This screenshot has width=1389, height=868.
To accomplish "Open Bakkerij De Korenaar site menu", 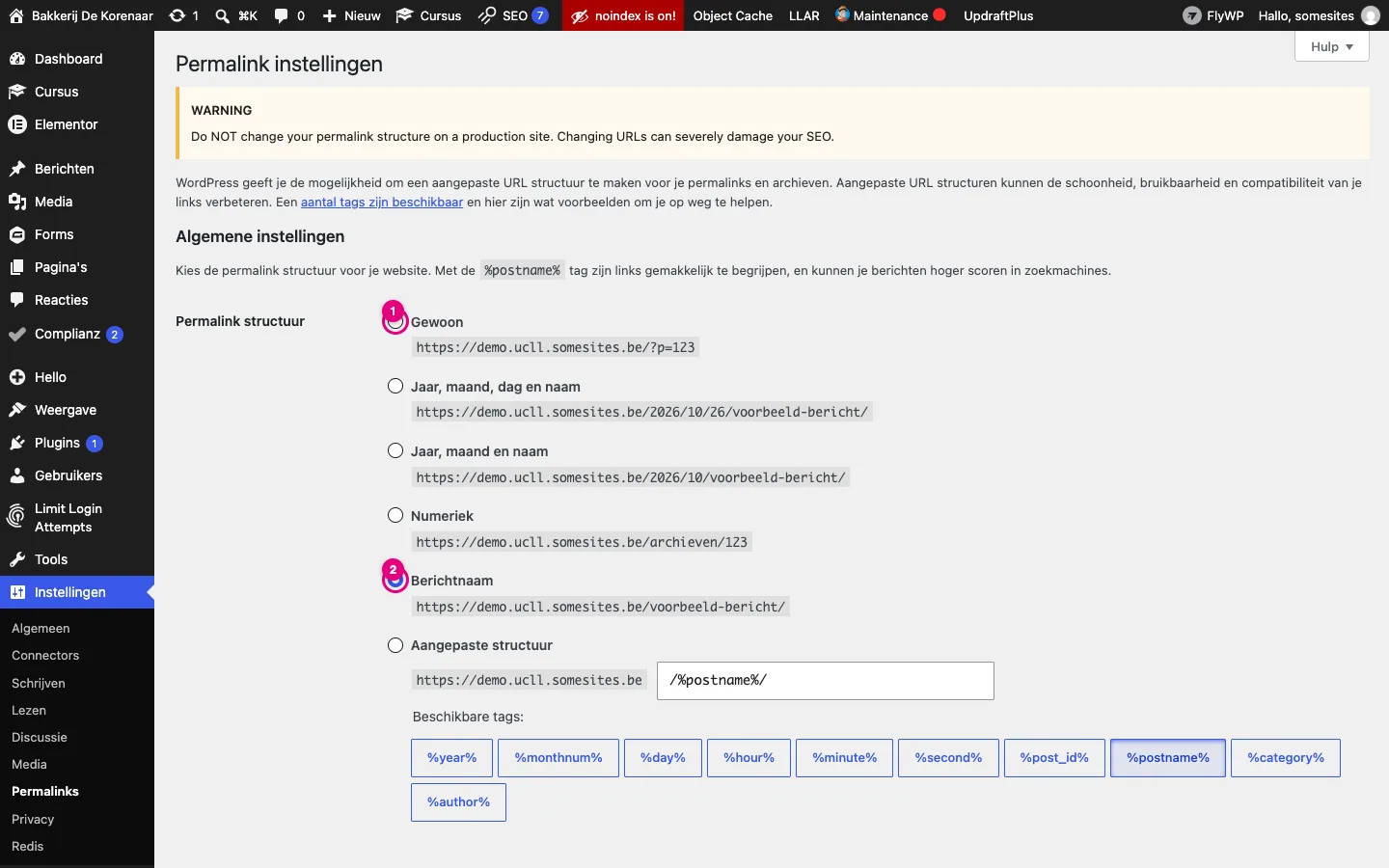I will 80,15.
